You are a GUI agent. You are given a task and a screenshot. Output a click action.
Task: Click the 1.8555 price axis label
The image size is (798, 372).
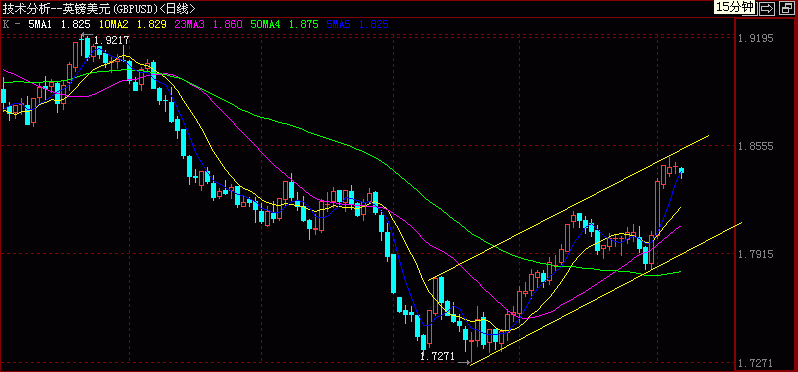(755, 147)
